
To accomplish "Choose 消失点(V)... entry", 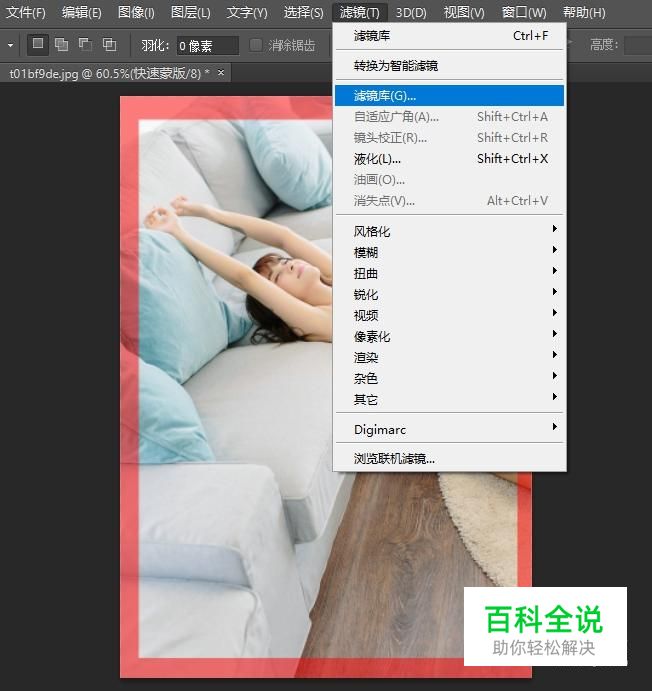I will [x=449, y=201].
